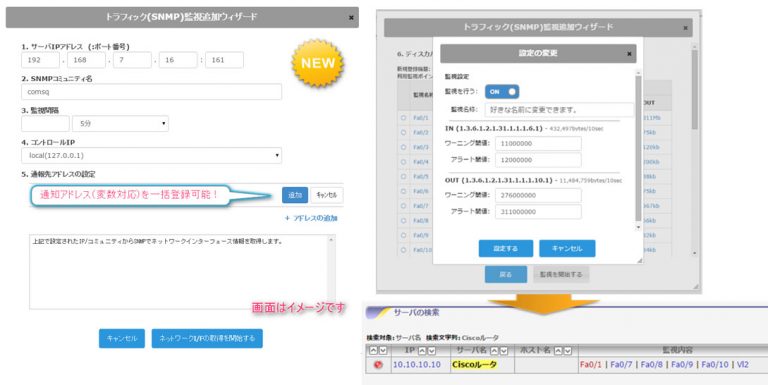Sort ホスト名 column descending
Viewport: 768px width, 385px height.
pos(568,350)
